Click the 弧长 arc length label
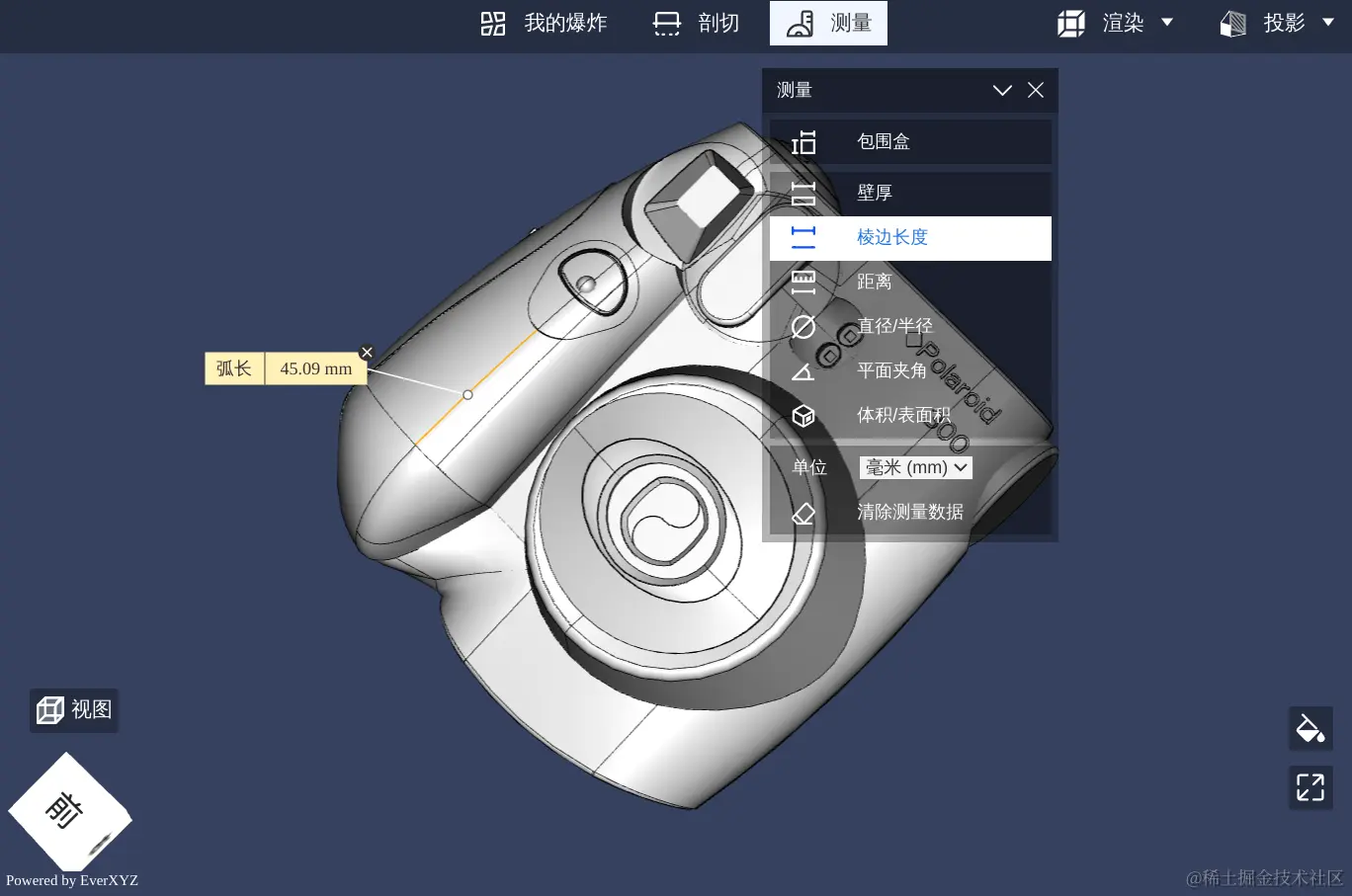This screenshot has height=896, width=1352. pyautogui.click(x=234, y=368)
